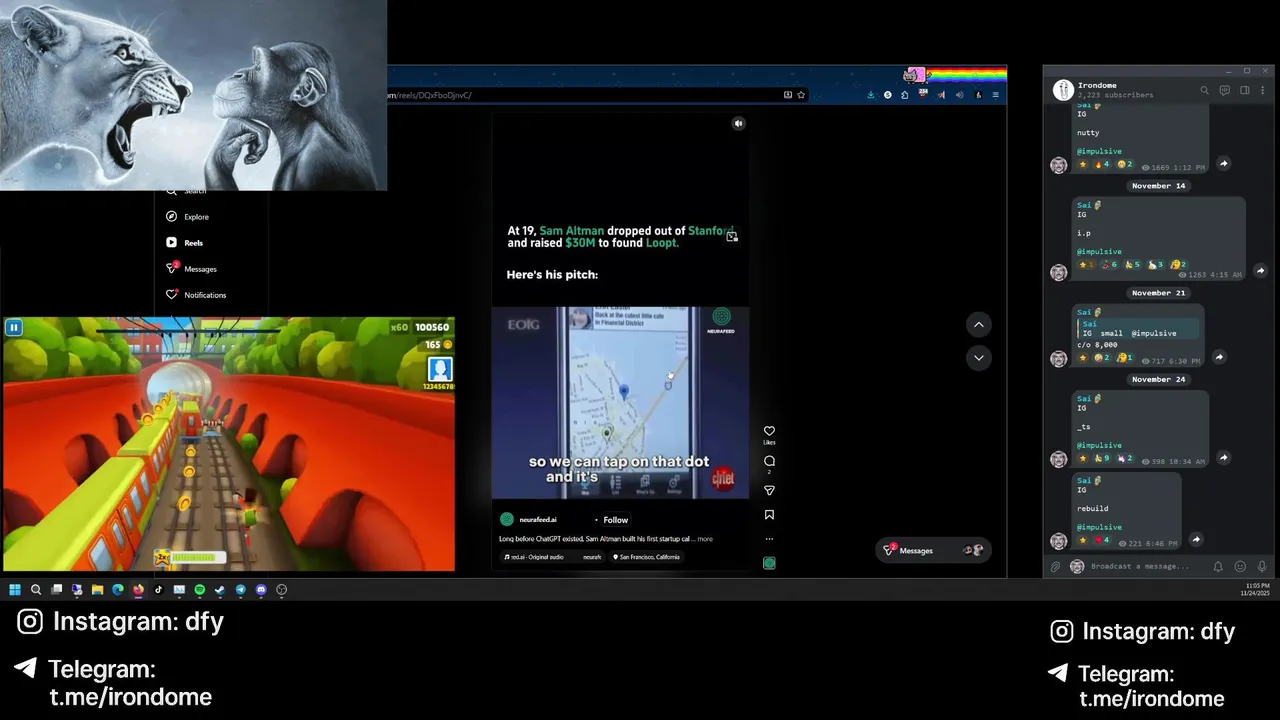The image size is (1280, 720).
Task: Click @impulsive mention in the 'rebuild' post
Action: [x=1099, y=527]
